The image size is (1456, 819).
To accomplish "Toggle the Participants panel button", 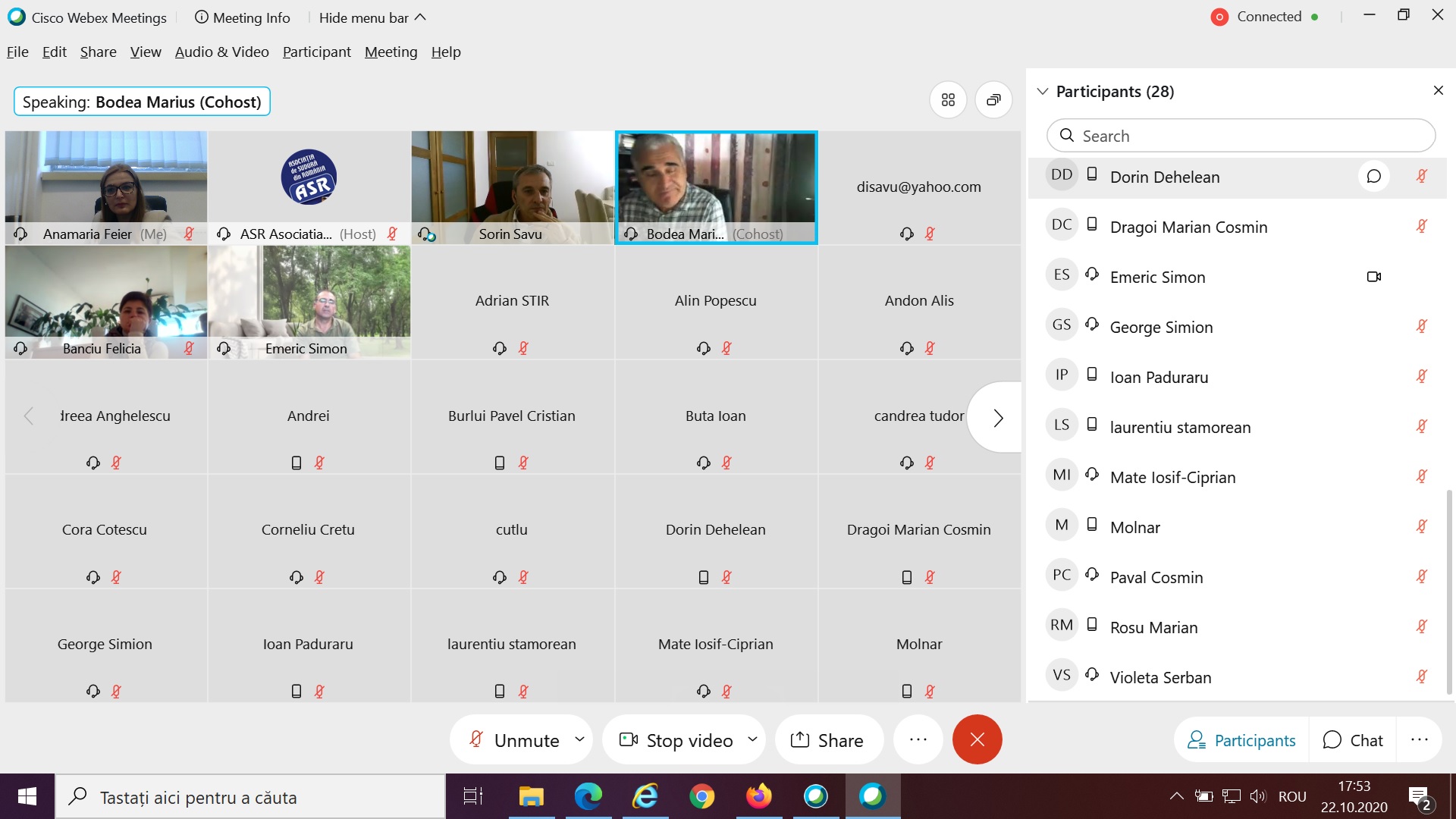I will coord(1241,739).
